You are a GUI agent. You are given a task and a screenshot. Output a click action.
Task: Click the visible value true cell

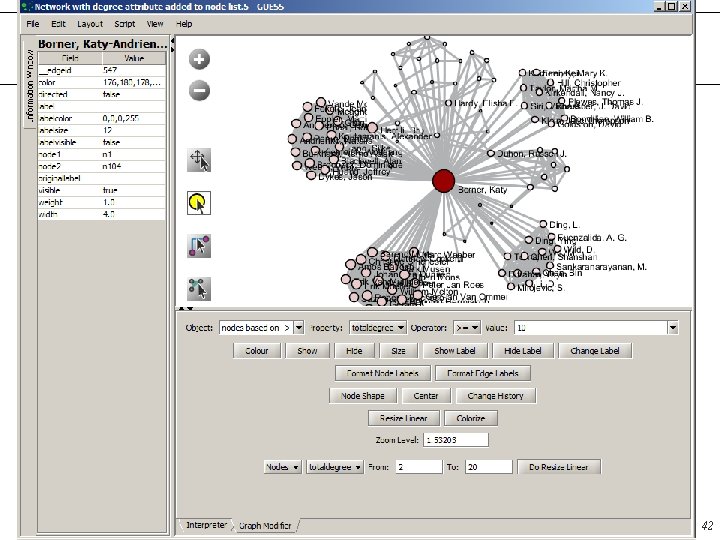pos(134,190)
